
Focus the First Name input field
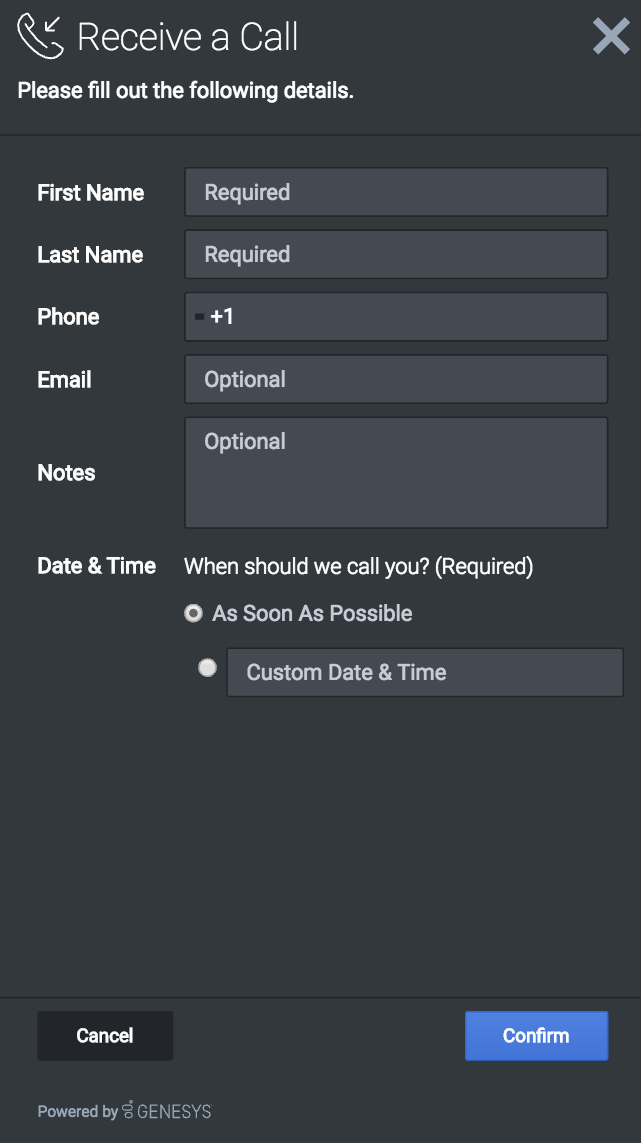(396, 192)
